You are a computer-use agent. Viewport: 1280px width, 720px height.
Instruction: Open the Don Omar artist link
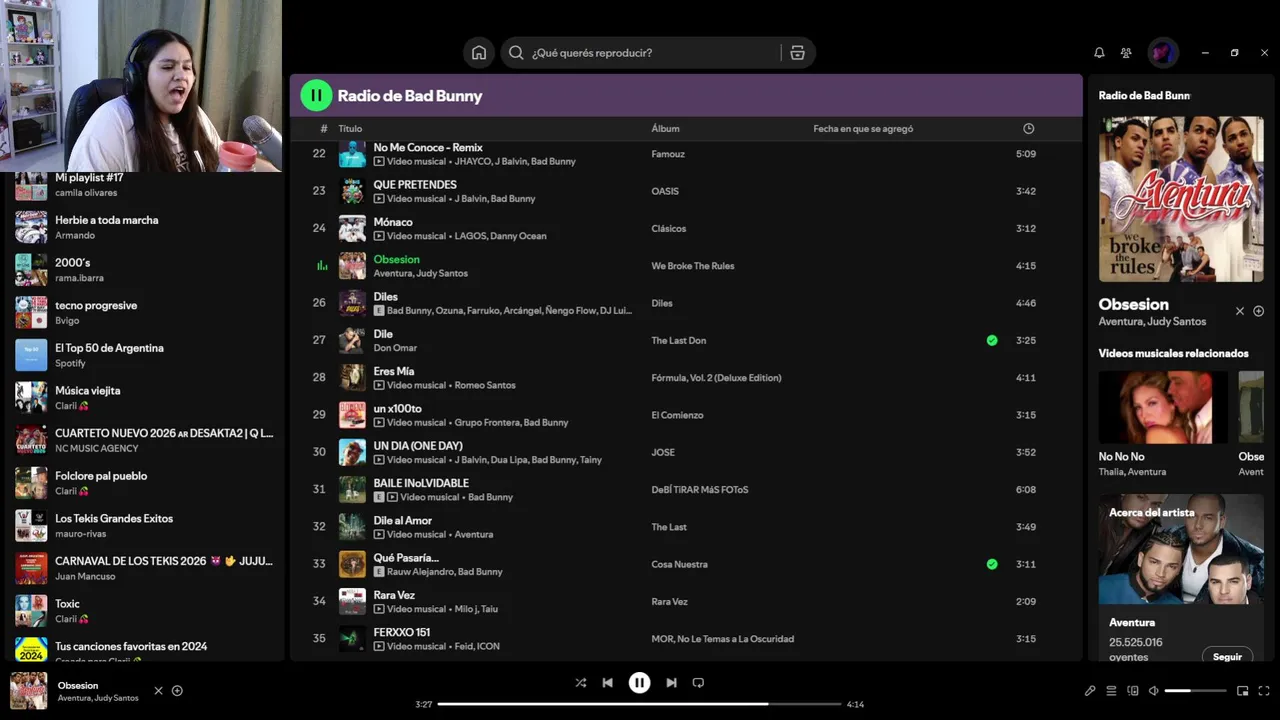point(395,348)
